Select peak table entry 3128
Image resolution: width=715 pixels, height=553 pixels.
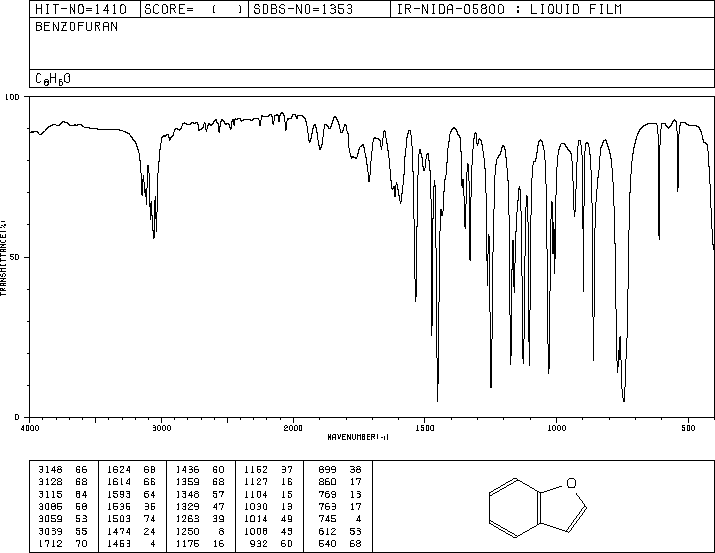pyautogui.click(x=50, y=481)
